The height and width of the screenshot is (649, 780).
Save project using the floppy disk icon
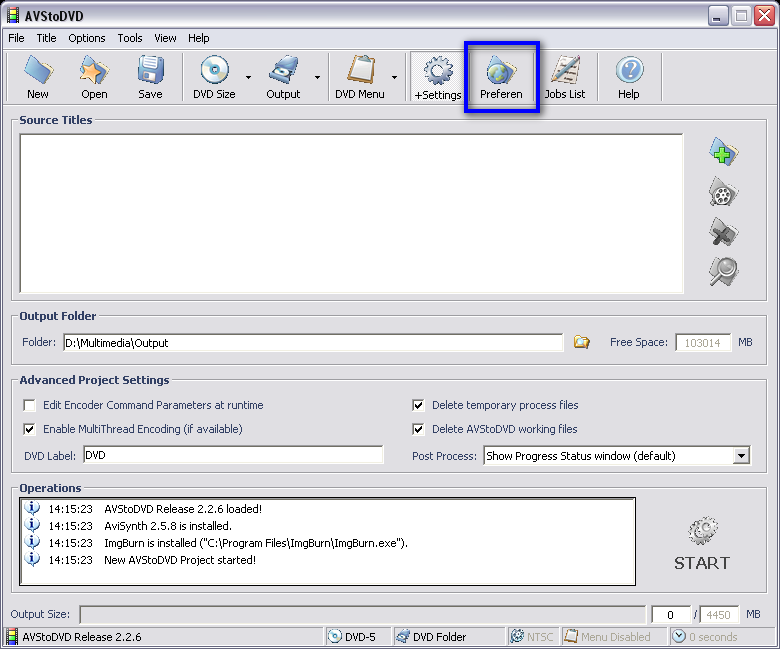click(150, 77)
